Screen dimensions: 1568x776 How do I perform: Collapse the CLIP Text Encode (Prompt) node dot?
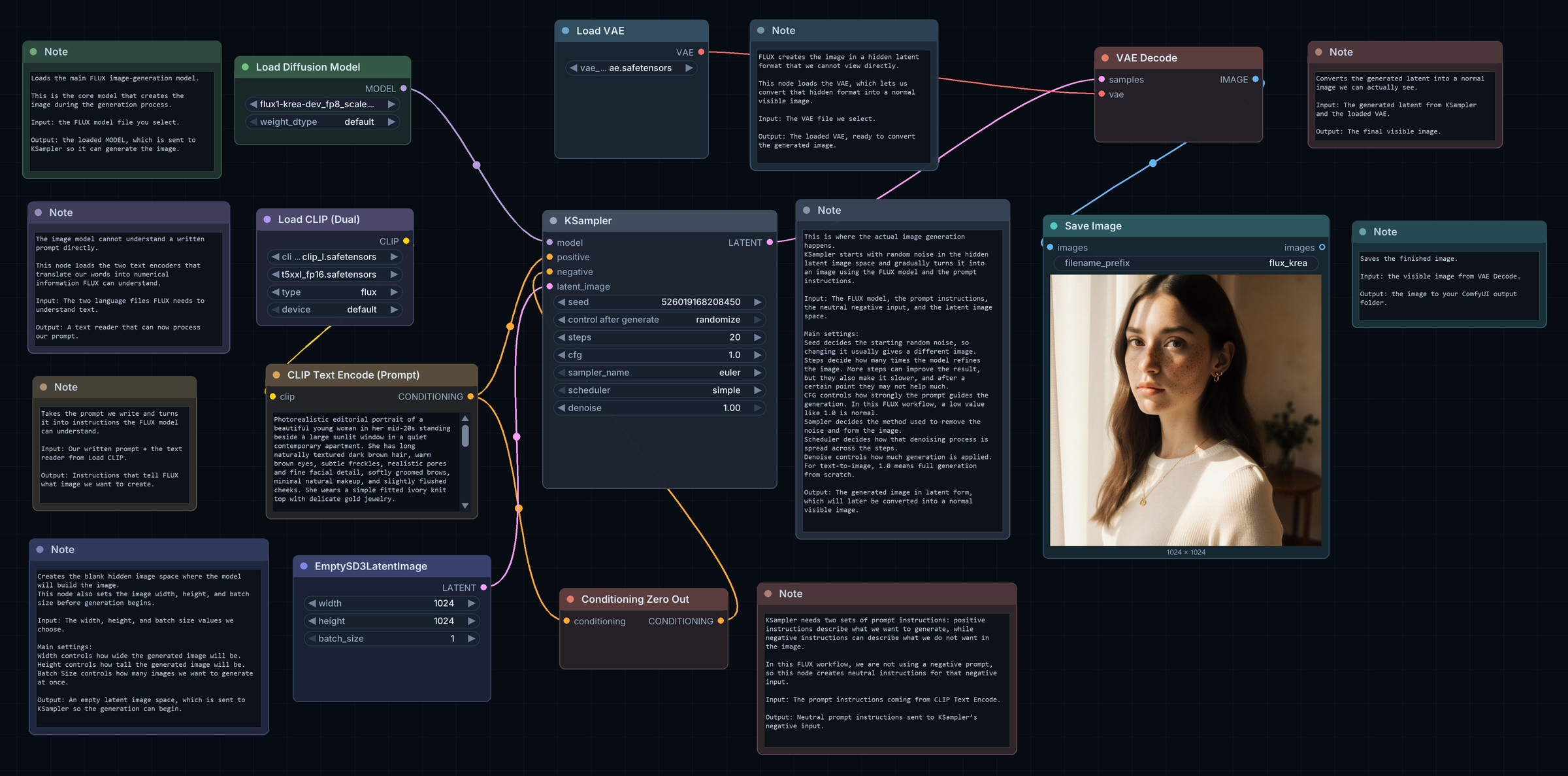(276, 375)
